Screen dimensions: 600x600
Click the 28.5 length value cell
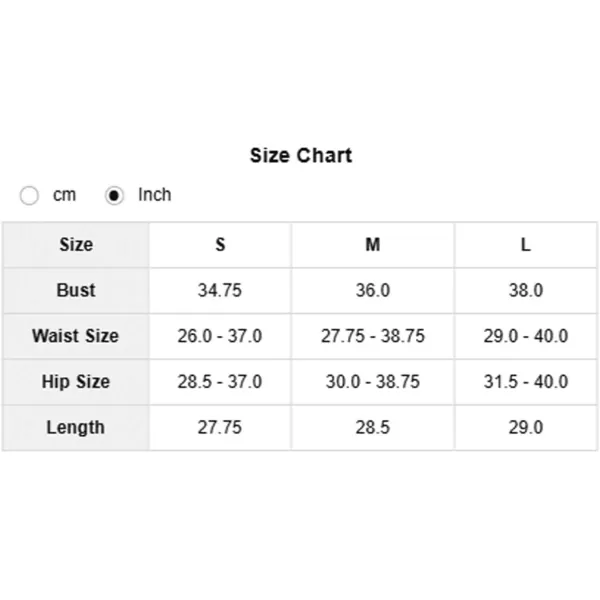(x=373, y=427)
